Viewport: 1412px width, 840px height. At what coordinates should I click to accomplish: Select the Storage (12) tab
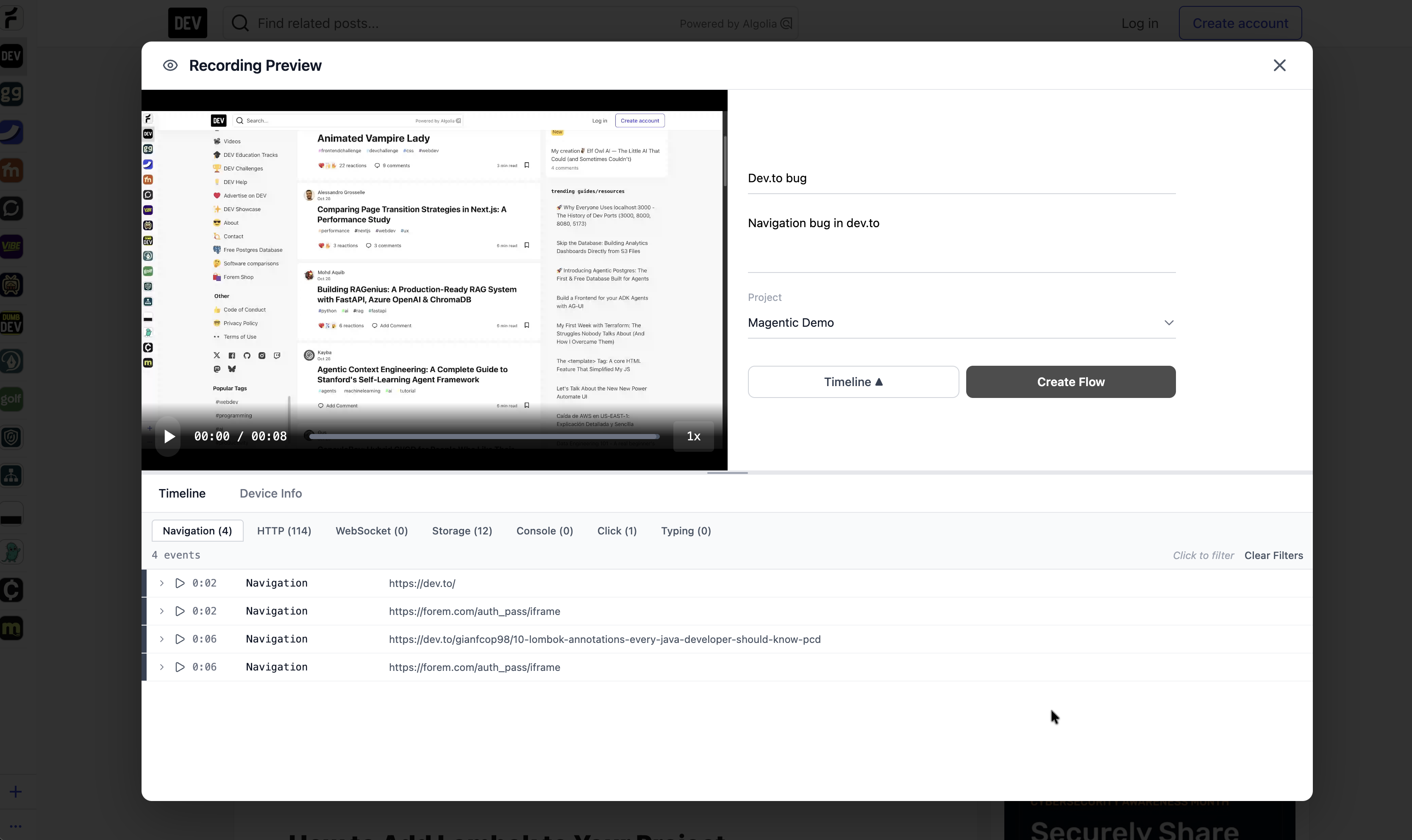pos(462,531)
